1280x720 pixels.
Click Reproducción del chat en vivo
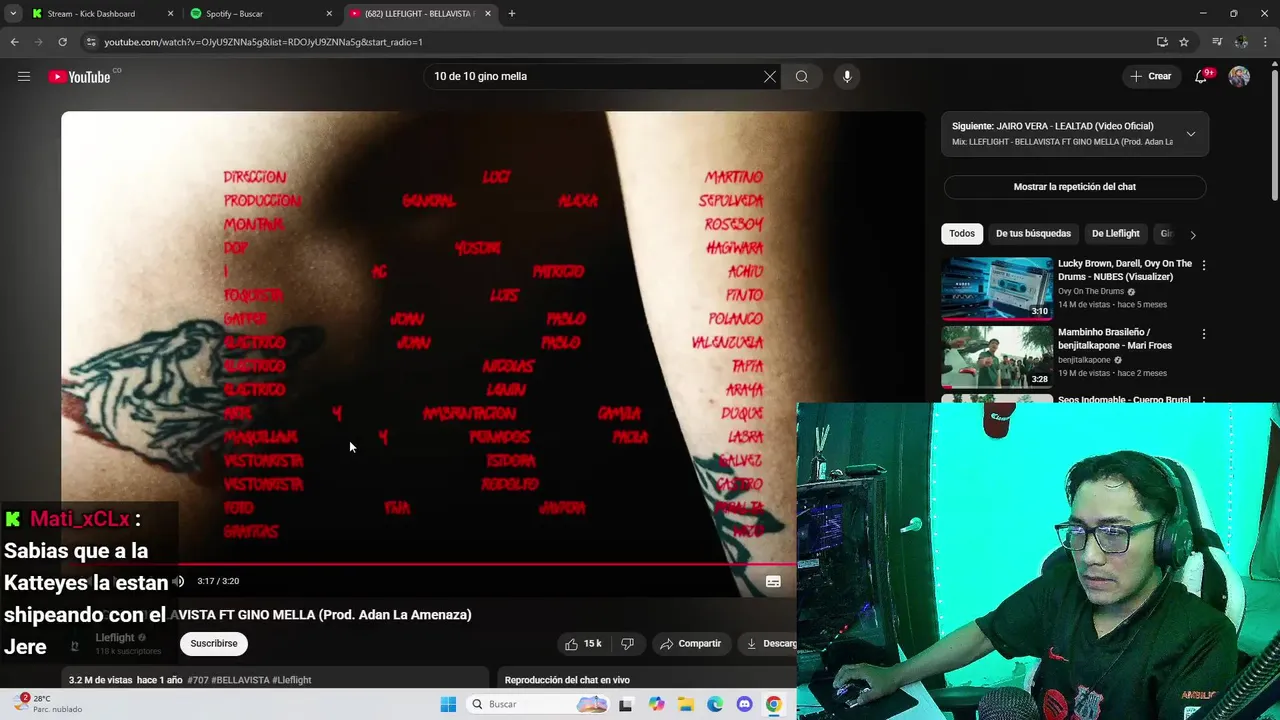coord(567,680)
